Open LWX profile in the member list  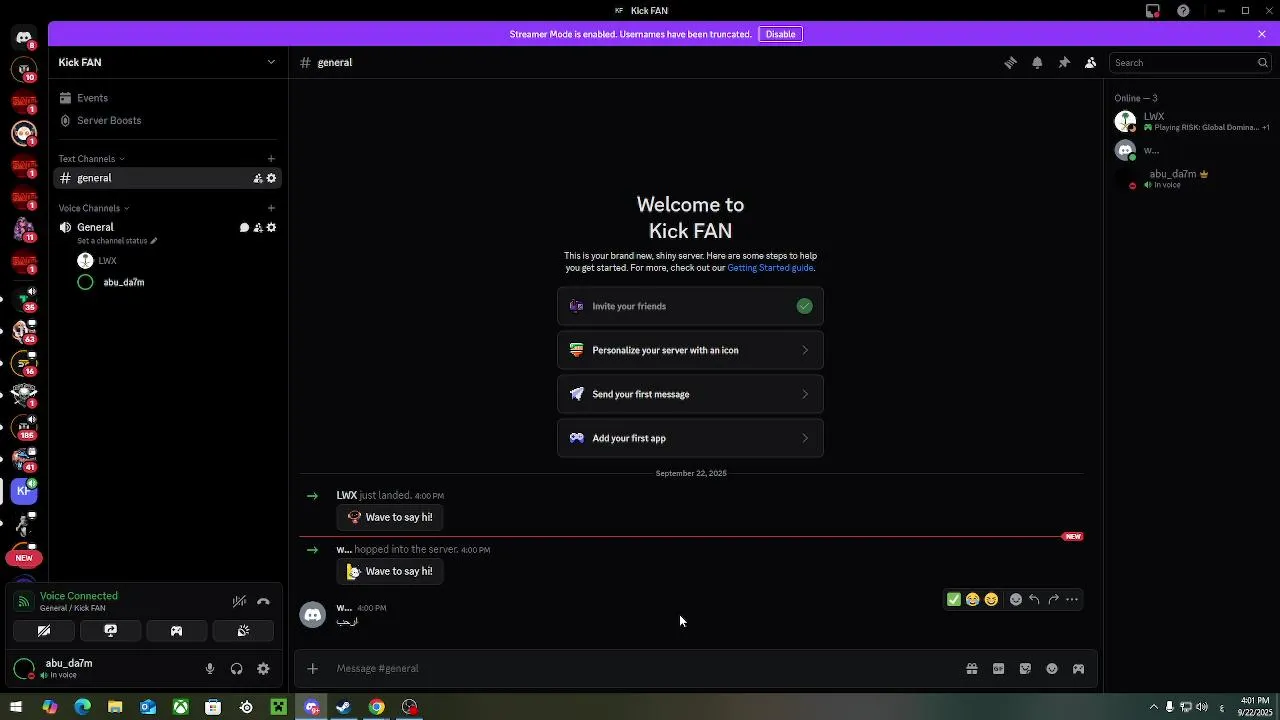point(1192,121)
